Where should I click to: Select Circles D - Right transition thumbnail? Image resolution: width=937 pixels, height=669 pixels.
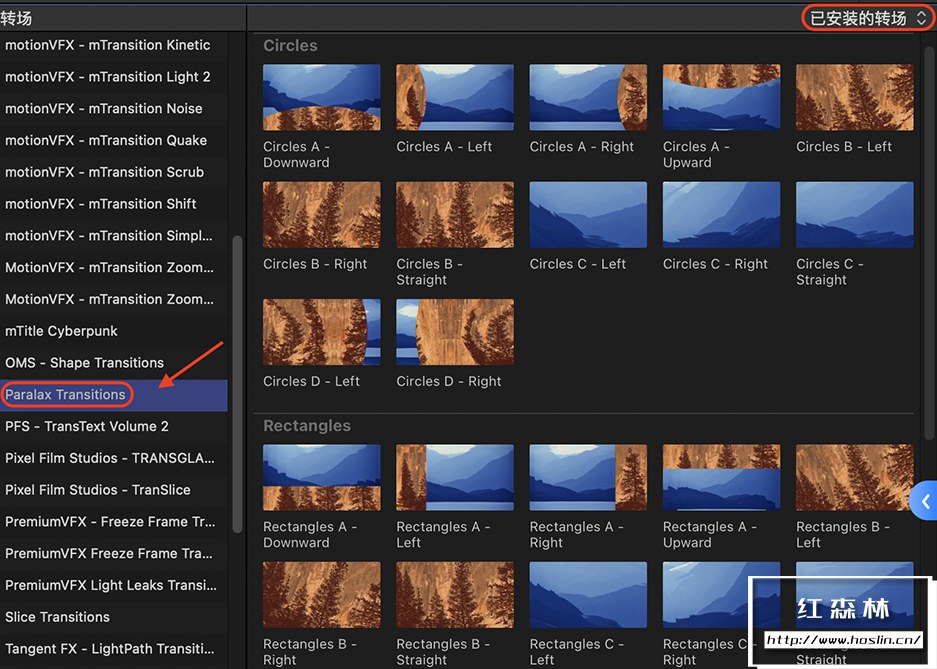(x=455, y=332)
